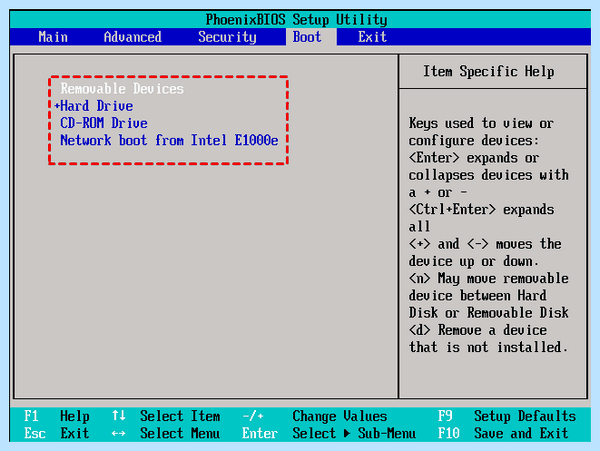This screenshot has height=451, width=600.
Task: Open the Security tab
Action: (x=227, y=37)
